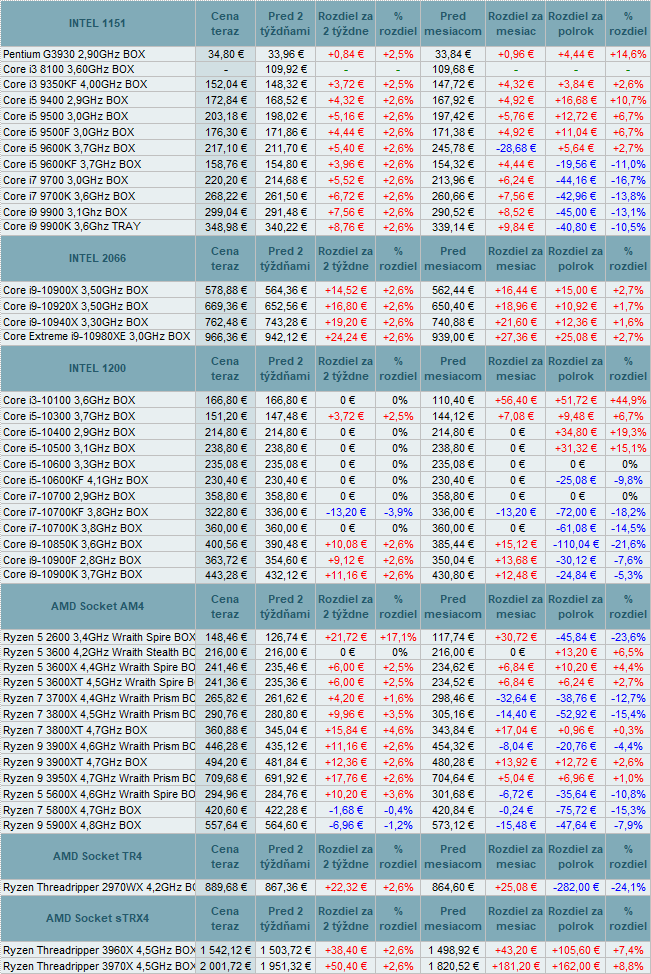Click Core i5-10400 half-year difference +34,80 €

click(575, 432)
